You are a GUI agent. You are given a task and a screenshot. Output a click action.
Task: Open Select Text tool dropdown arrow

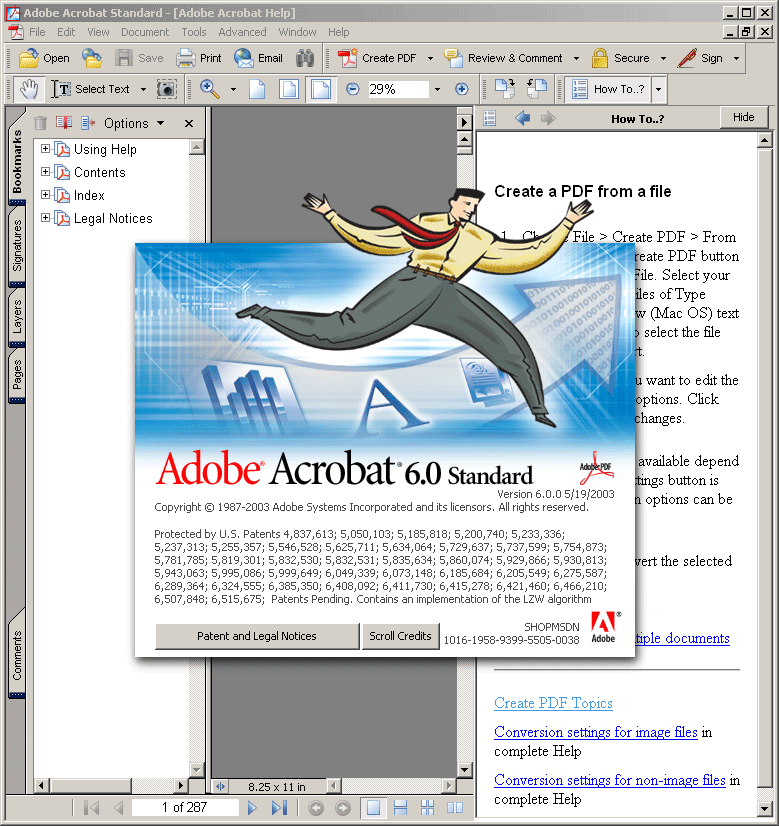click(143, 90)
